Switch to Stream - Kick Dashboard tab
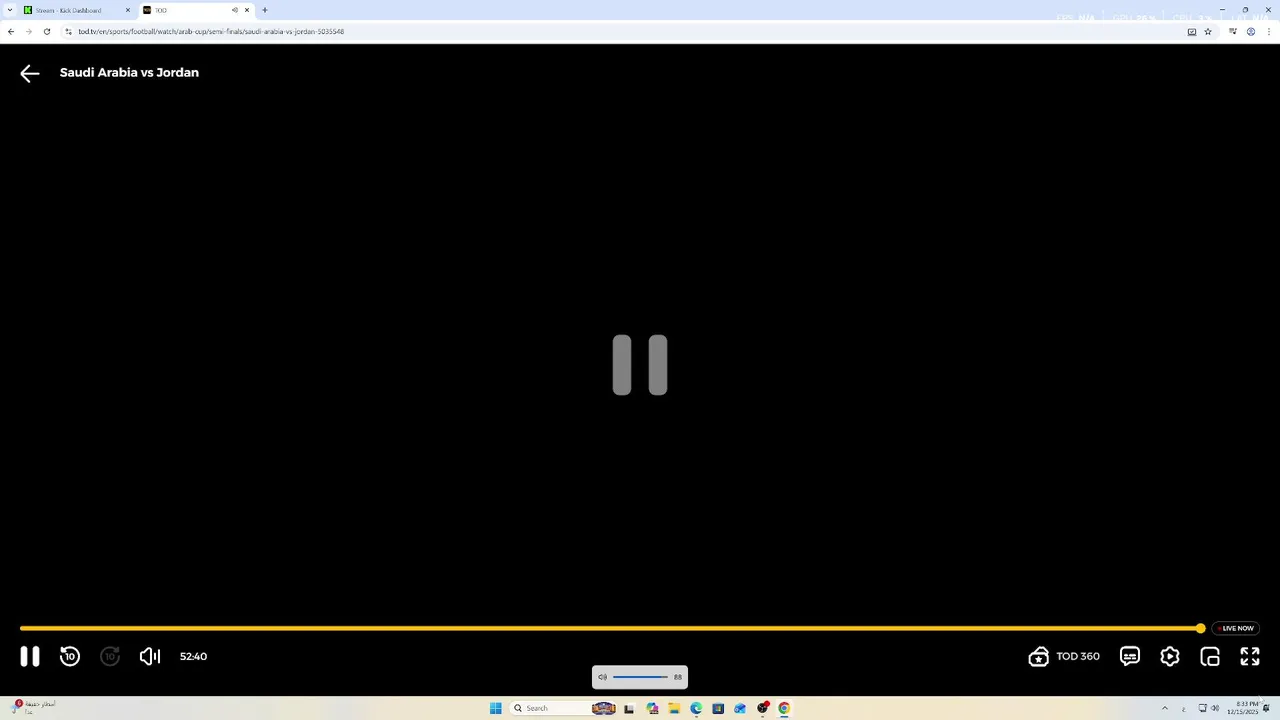The image size is (1280, 720). [x=75, y=10]
